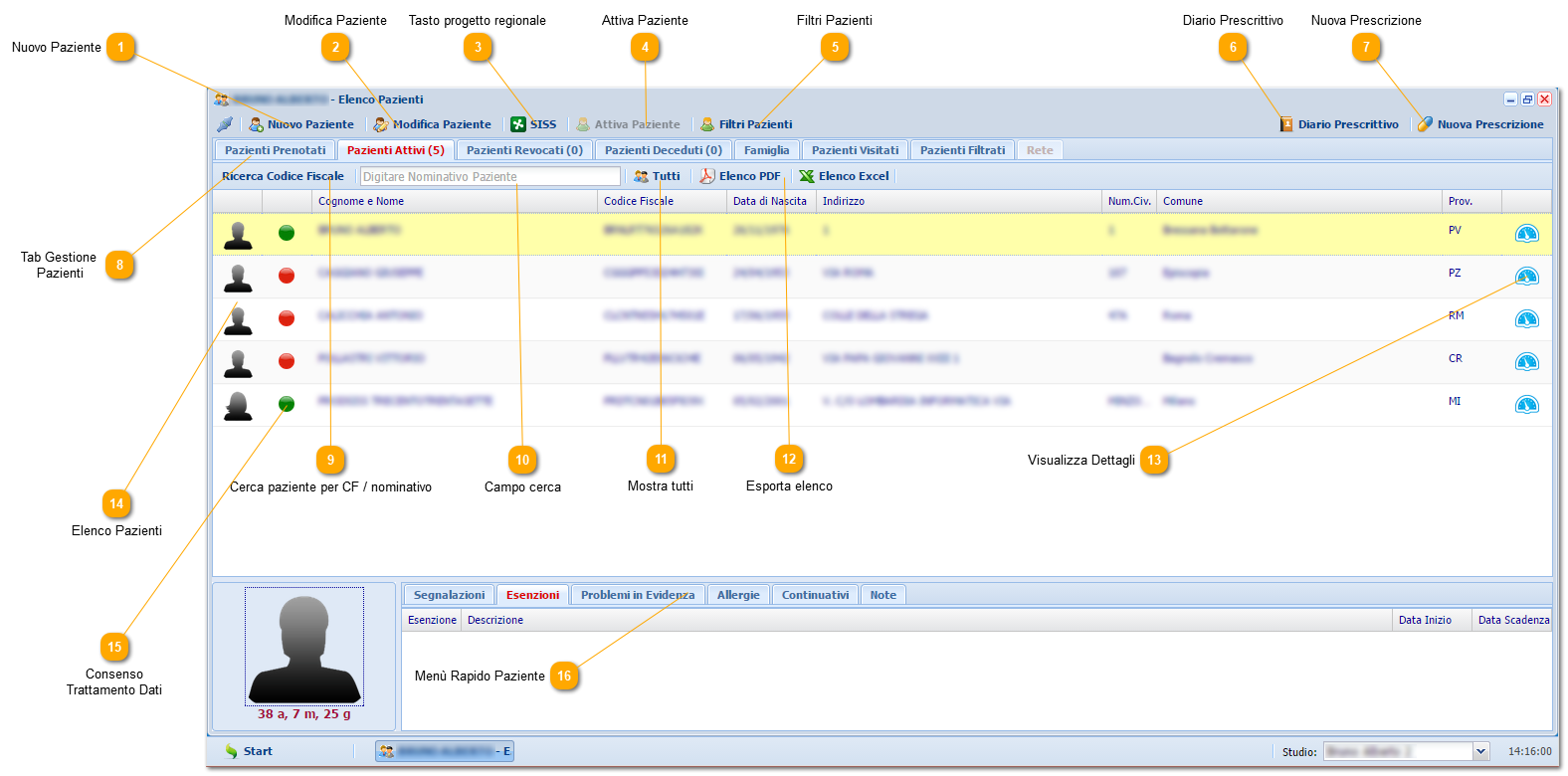
Task: Click the Esenzione column header
Action: tap(432, 620)
